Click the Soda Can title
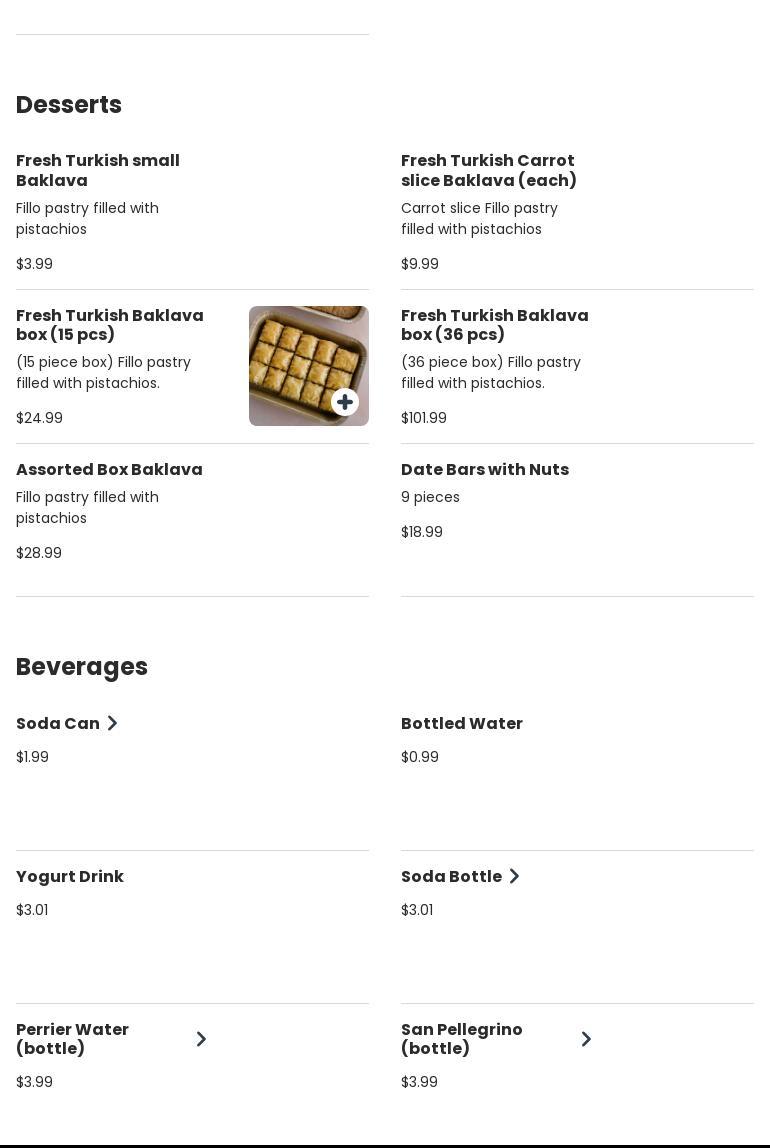 [58, 723]
